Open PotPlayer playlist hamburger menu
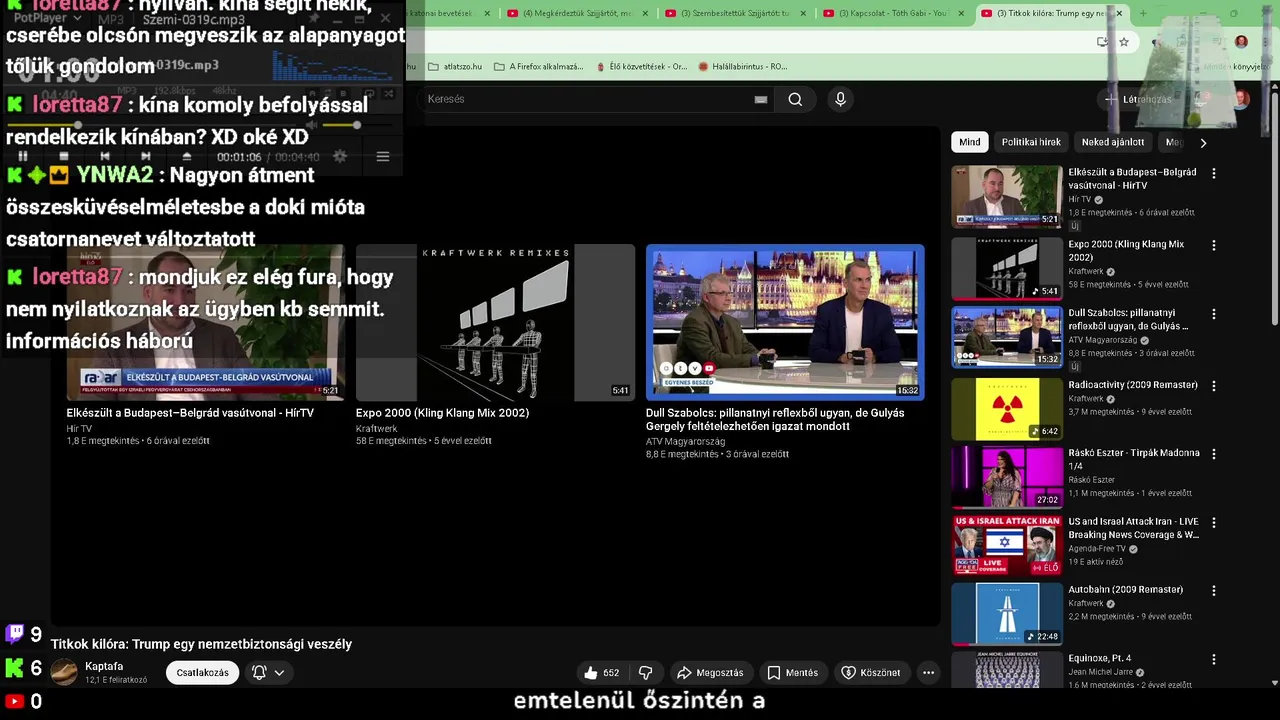Image resolution: width=1280 pixels, height=720 pixels. [x=382, y=157]
